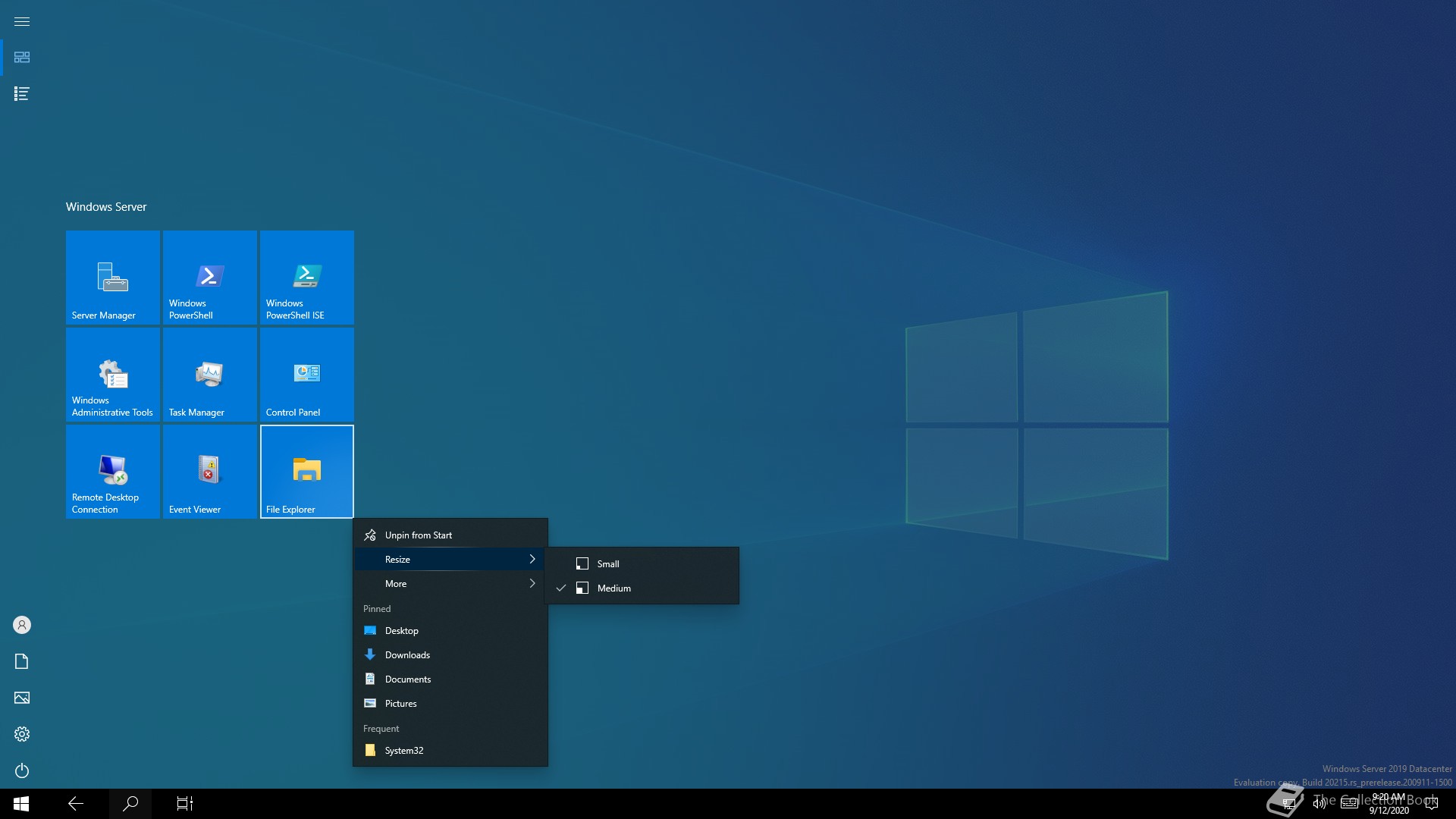Switch to the pinned tiles view

pyautogui.click(x=22, y=58)
